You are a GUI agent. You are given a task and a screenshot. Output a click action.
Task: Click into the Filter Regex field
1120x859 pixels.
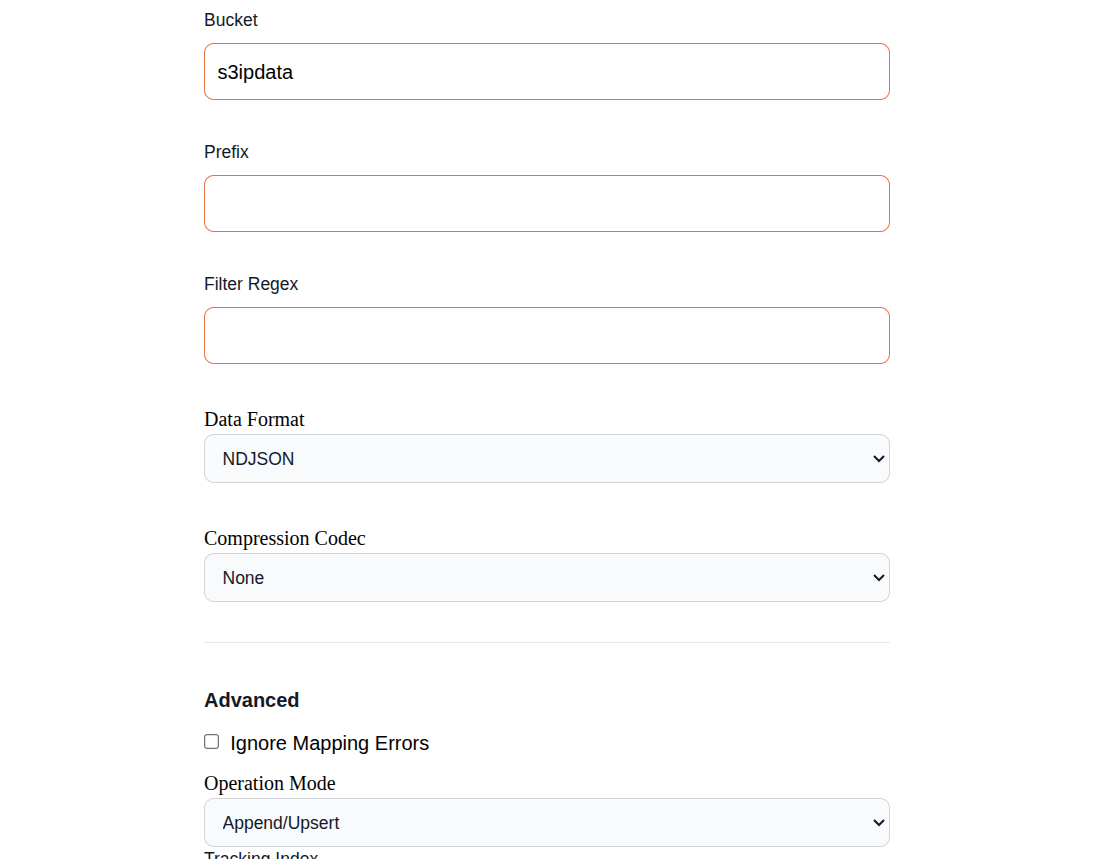tap(546, 336)
